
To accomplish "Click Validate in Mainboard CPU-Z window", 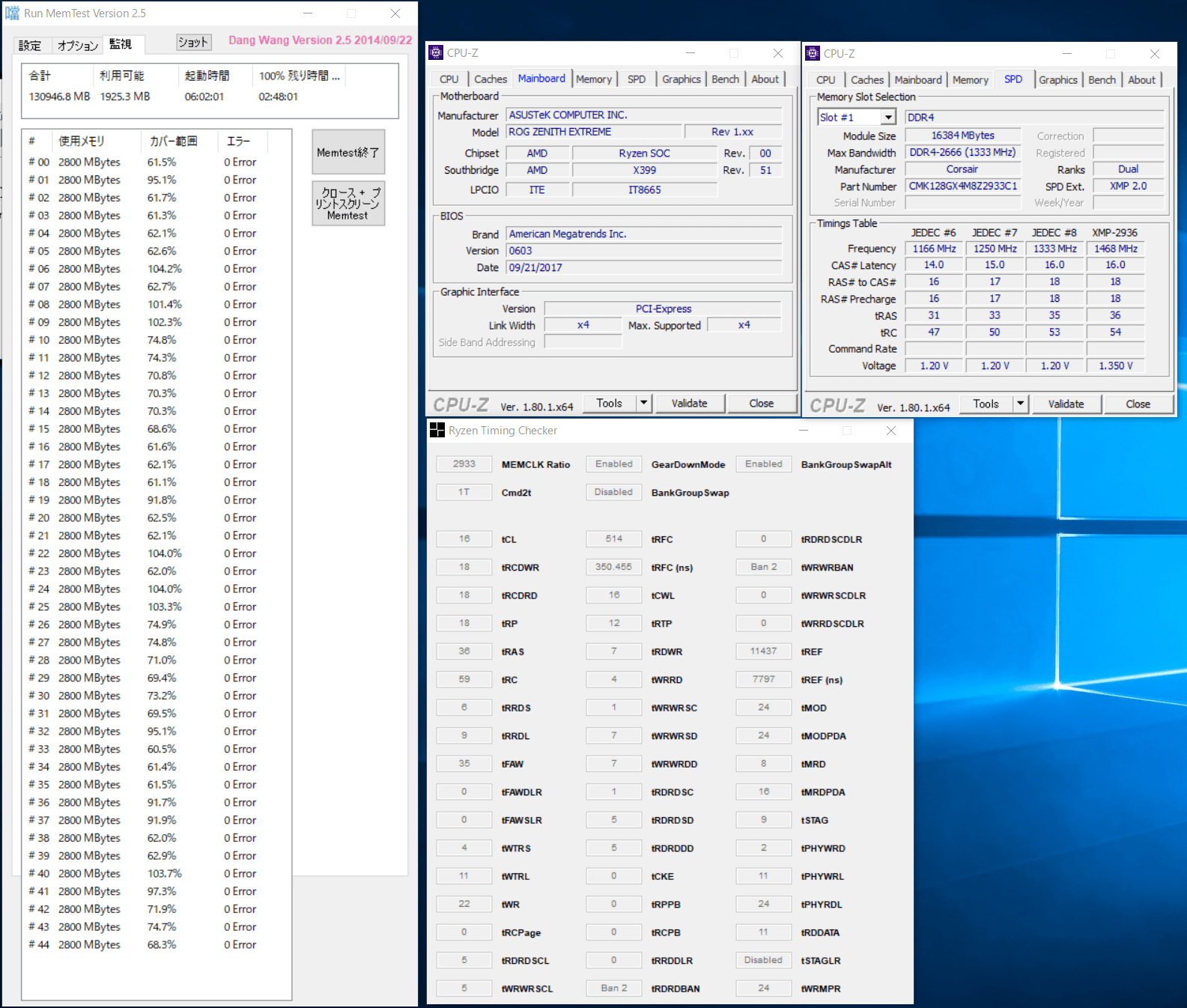I will [690, 403].
